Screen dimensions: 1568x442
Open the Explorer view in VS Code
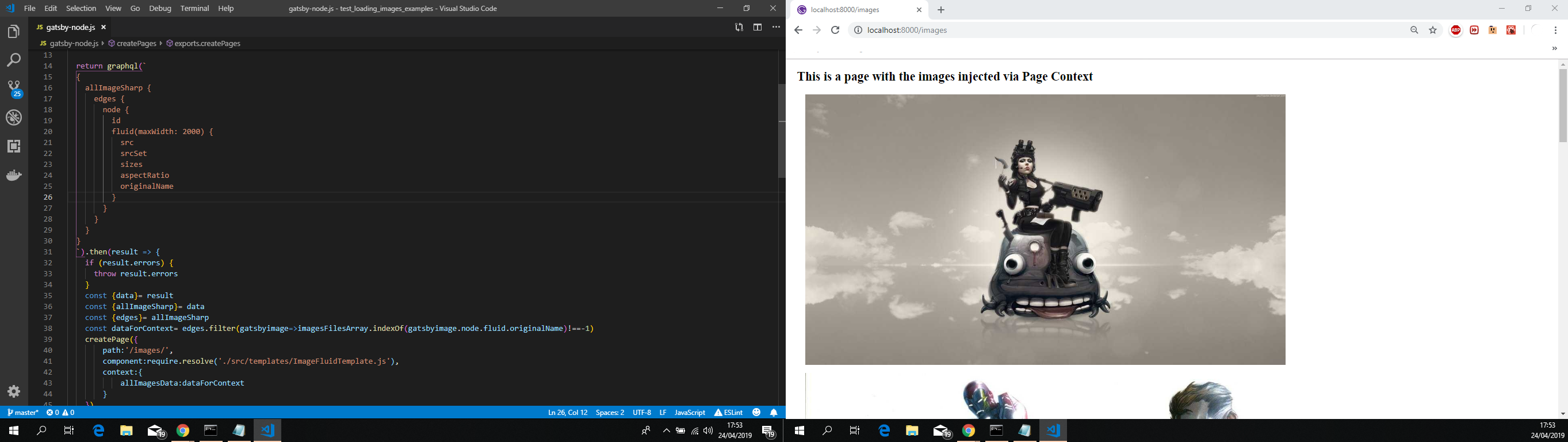tap(13, 32)
